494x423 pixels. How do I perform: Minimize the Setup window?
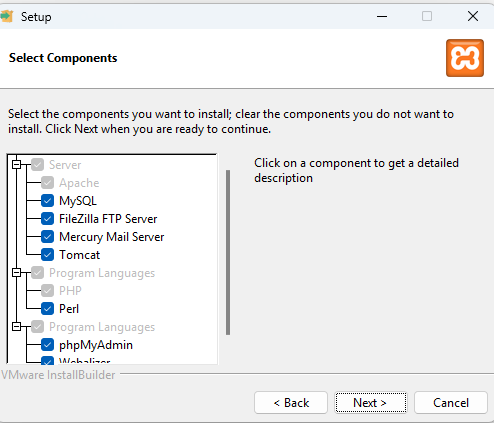[382, 16]
